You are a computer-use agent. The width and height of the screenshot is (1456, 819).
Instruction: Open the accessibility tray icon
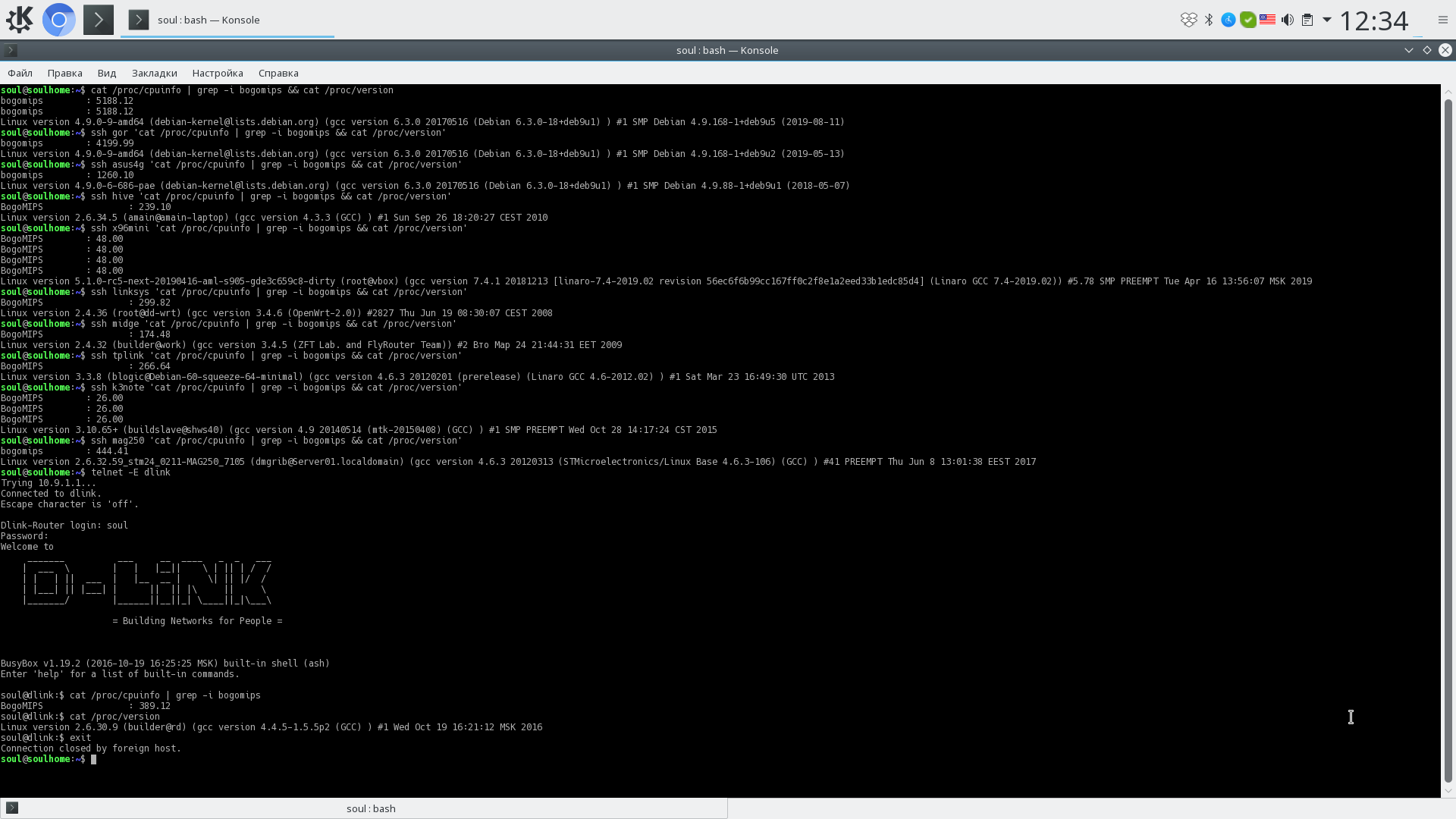[1228, 20]
